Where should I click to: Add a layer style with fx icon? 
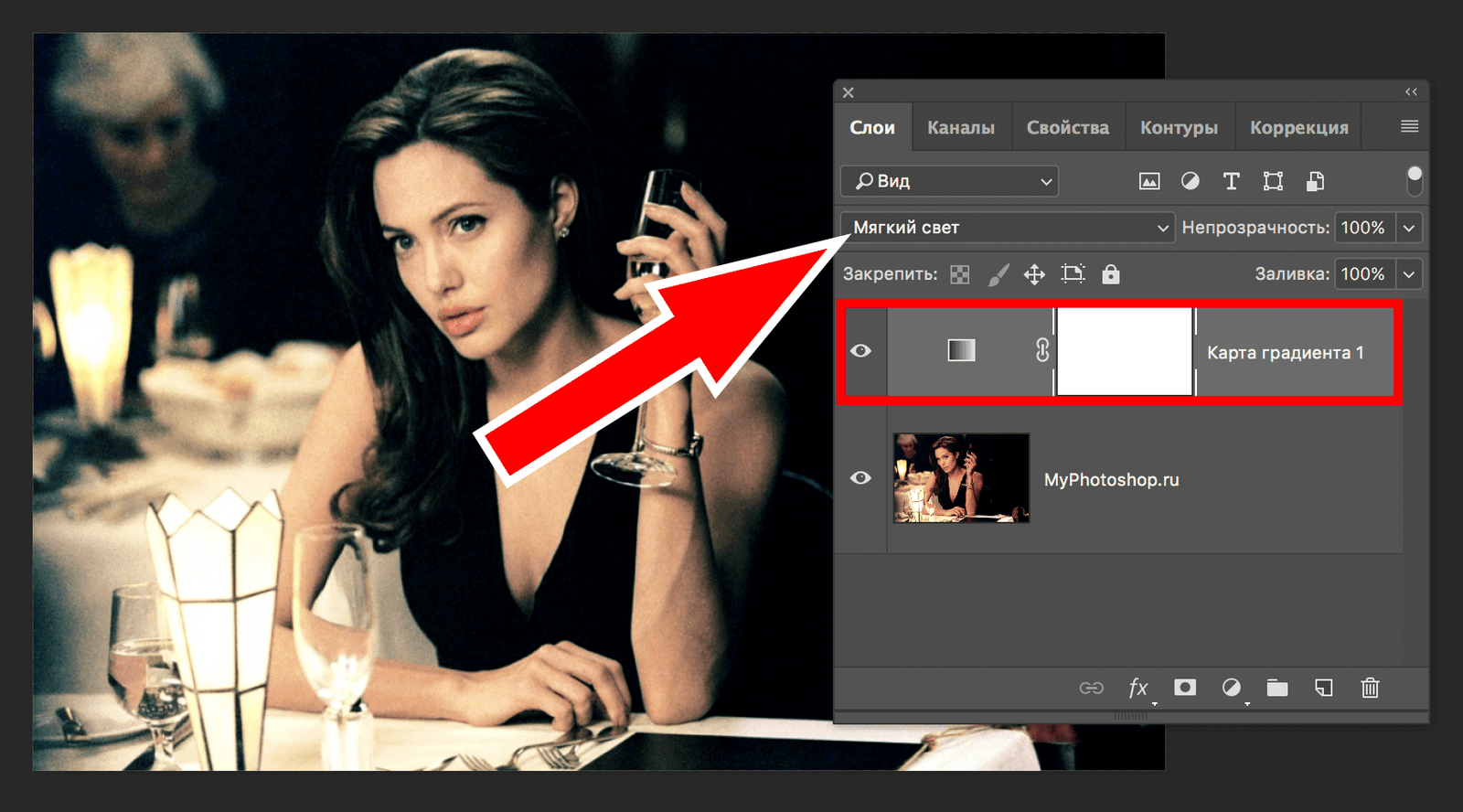pyautogui.click(x=1137, y=688)
